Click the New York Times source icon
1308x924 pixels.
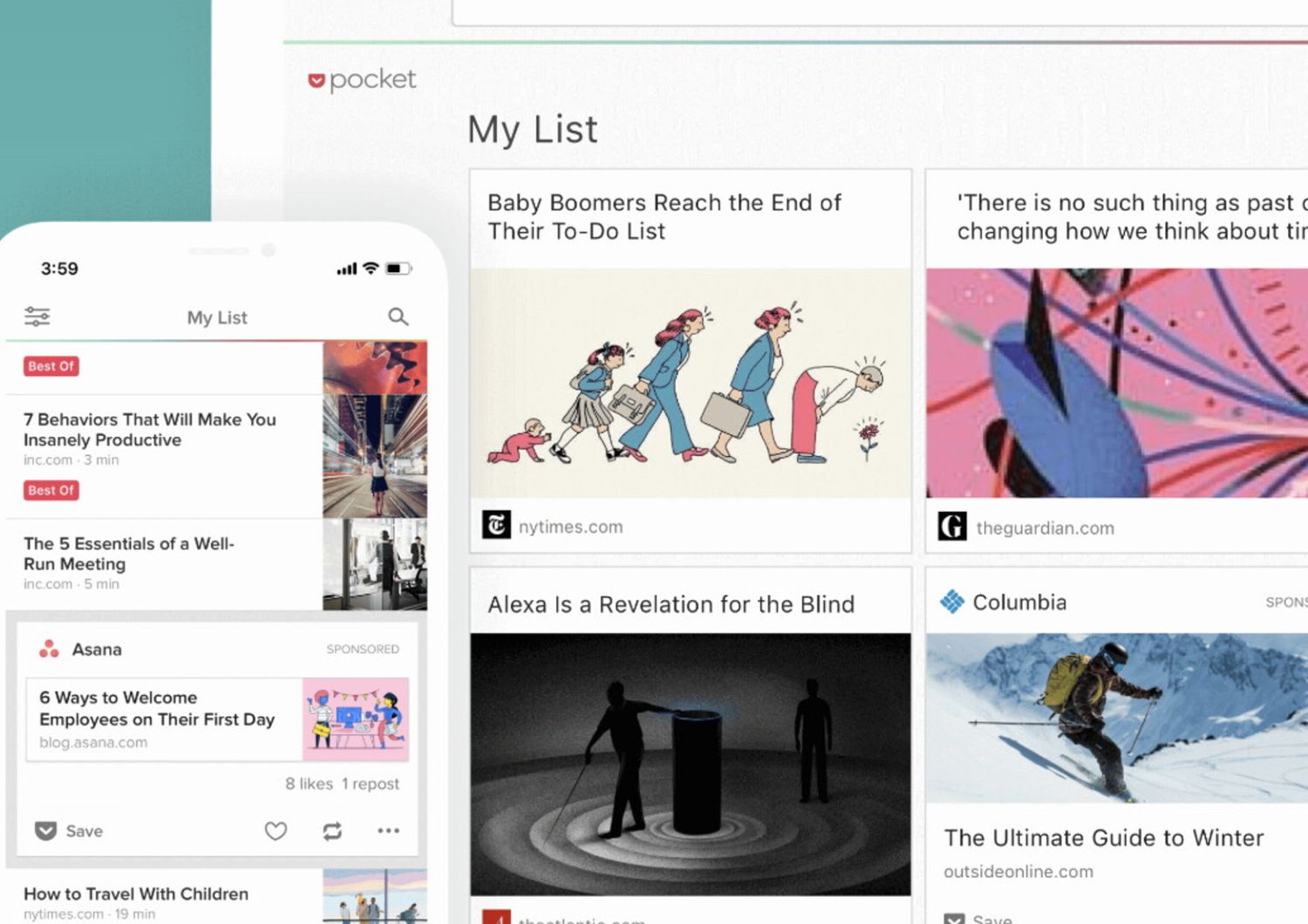pos(496,525)
